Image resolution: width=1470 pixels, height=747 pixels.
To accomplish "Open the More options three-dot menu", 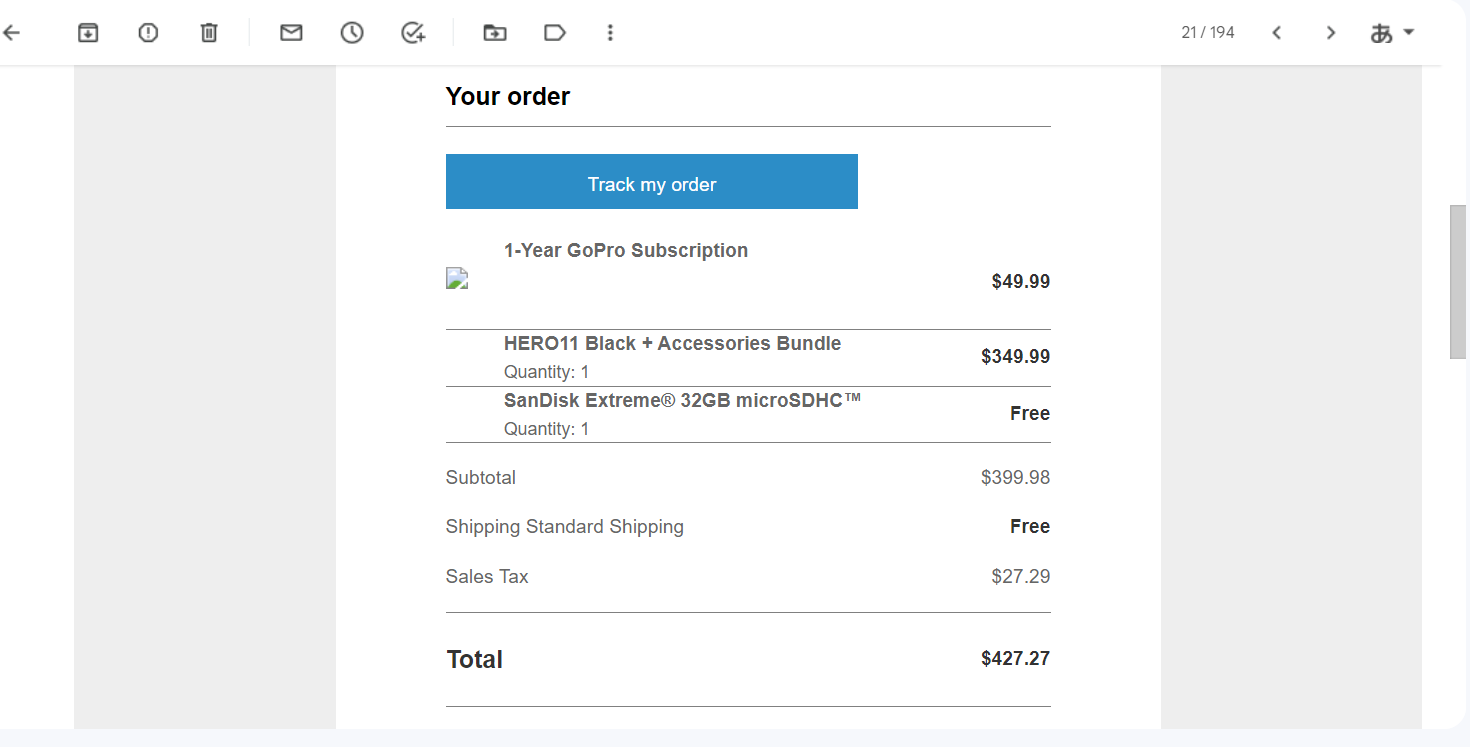I will [610, 33].
